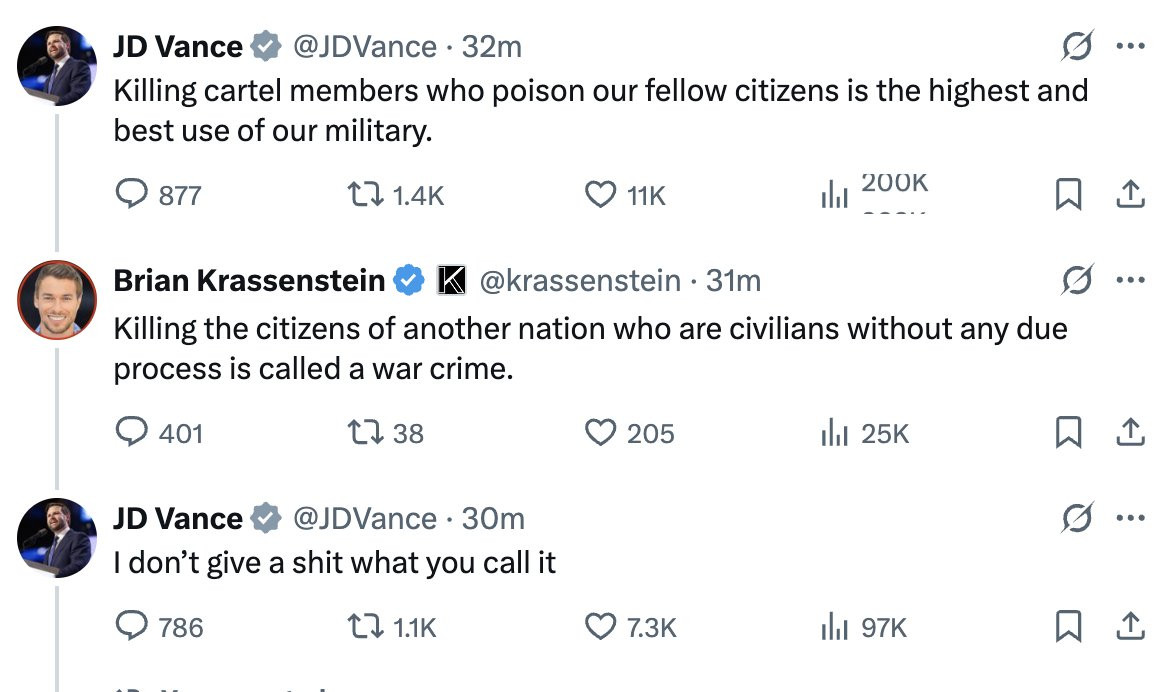Viewport: 1176px width, 692px height.
Task: View analytics on the 97K views reply
Action: click(x=864, y=627)
